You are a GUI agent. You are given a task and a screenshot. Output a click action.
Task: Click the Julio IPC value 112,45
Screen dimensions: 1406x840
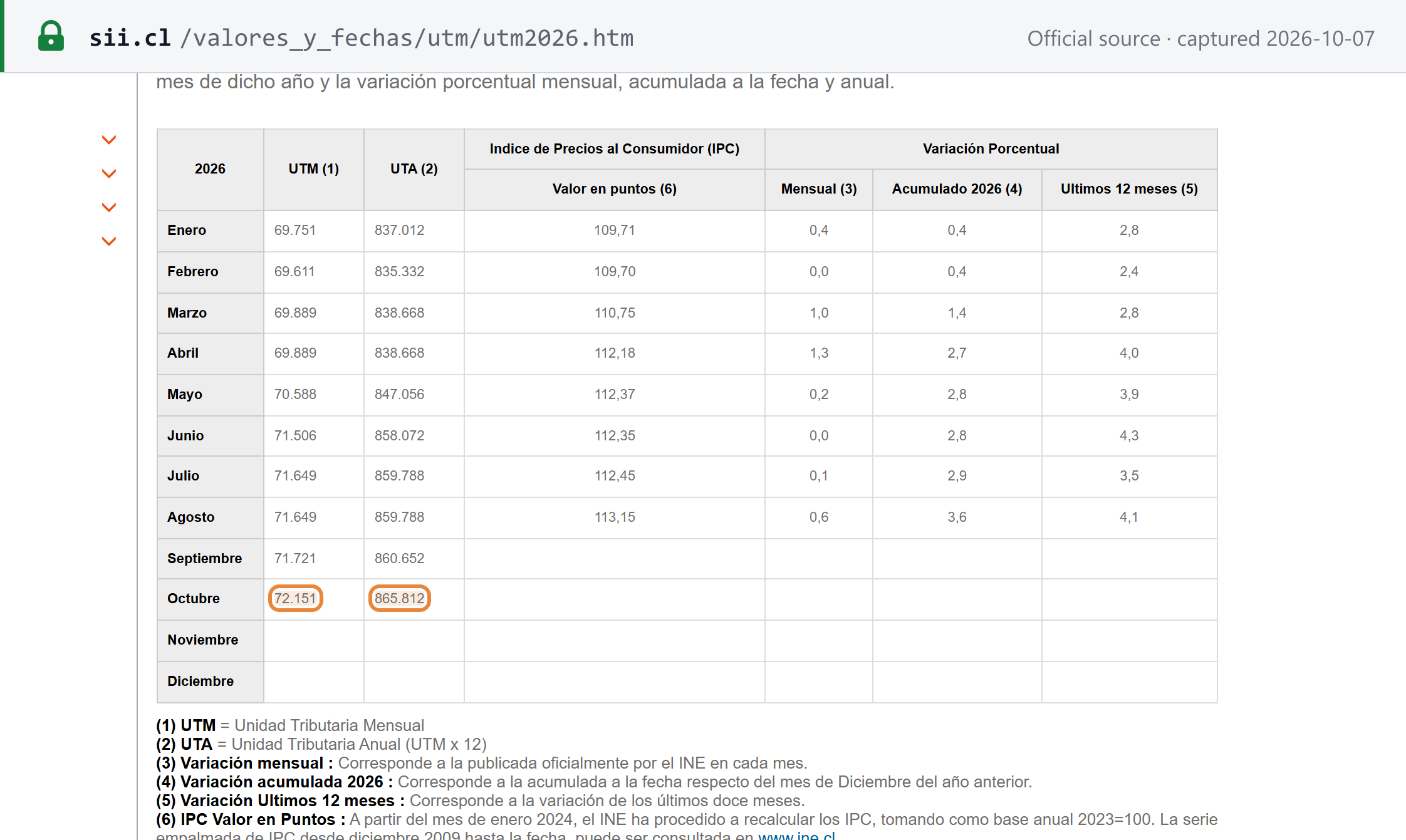(x=615, y=475)
